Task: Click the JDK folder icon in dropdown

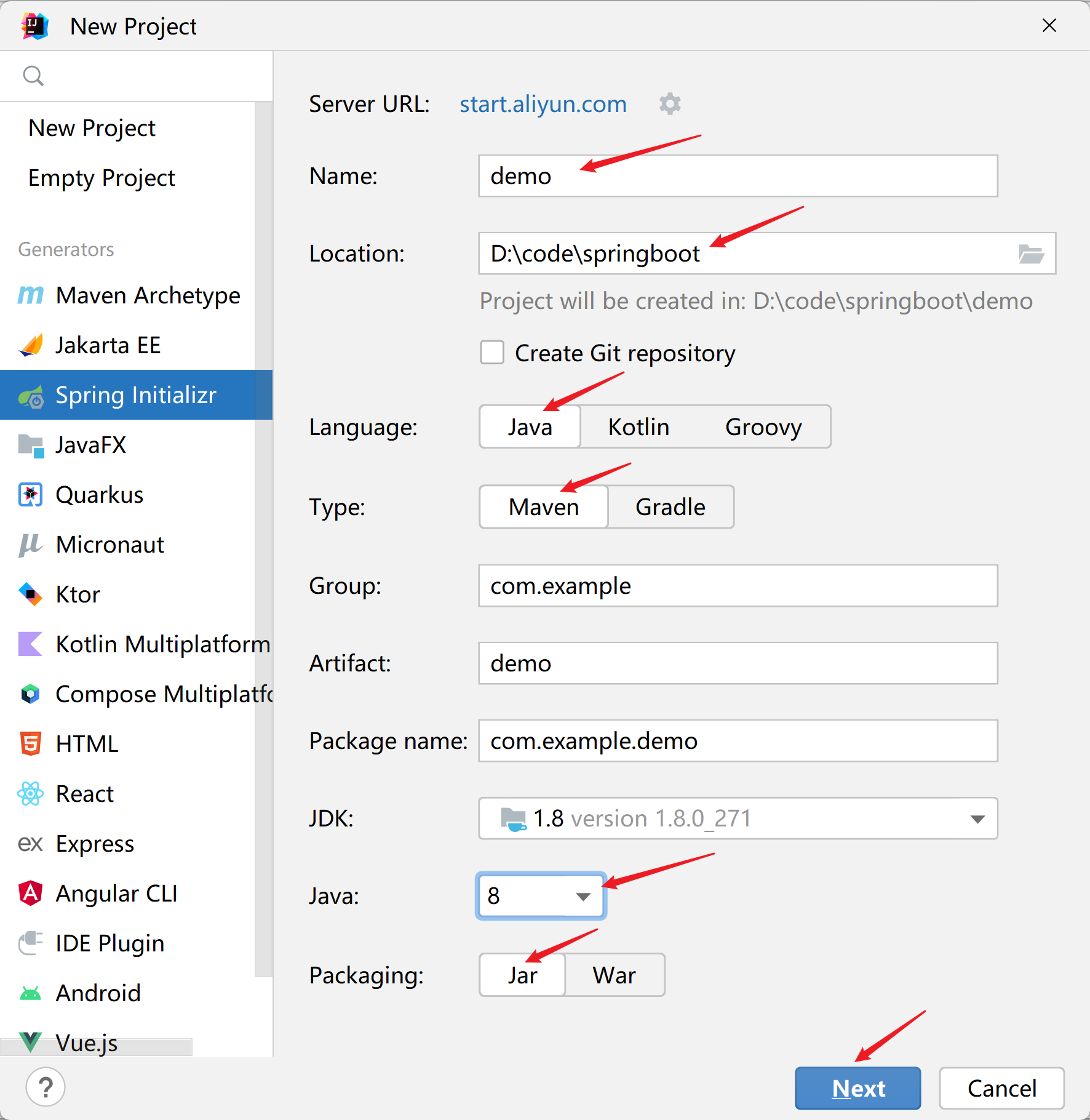Action: (514, 819)
